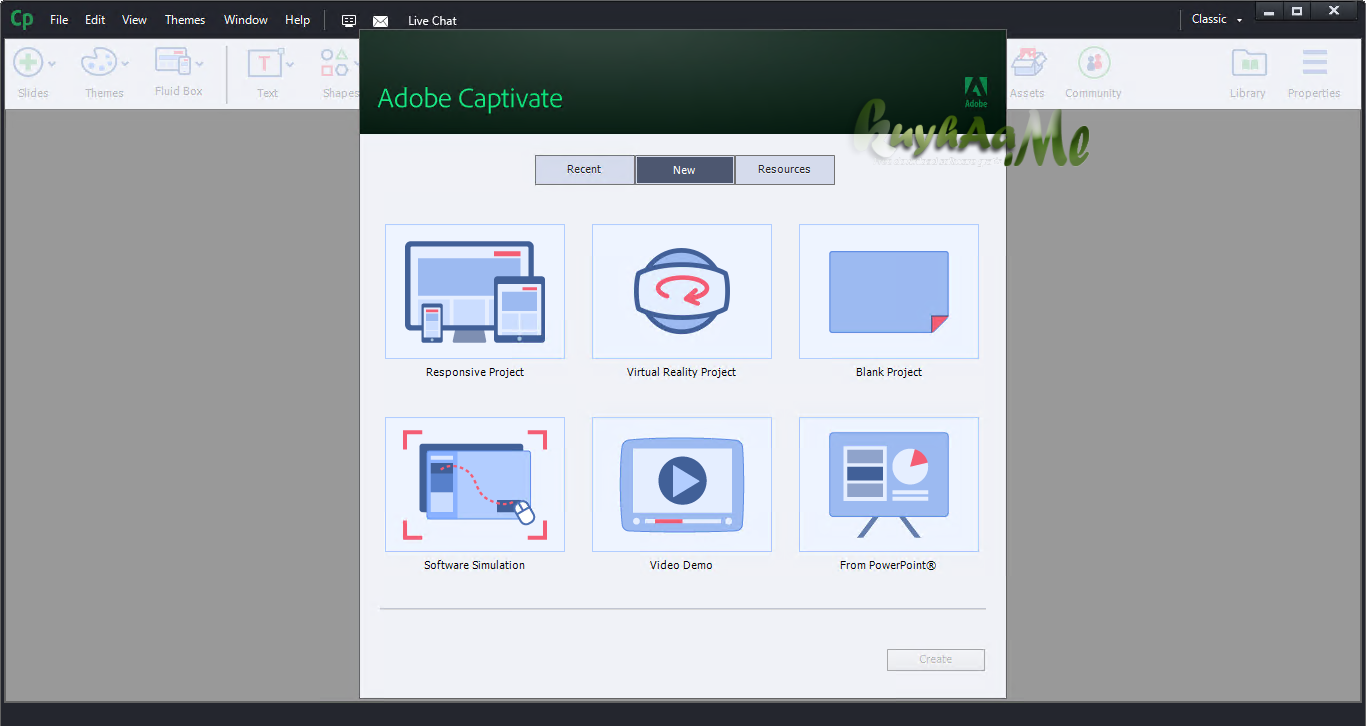Minimize the Captivate window
1366x726 pixels.
[x=1270, y=12]
